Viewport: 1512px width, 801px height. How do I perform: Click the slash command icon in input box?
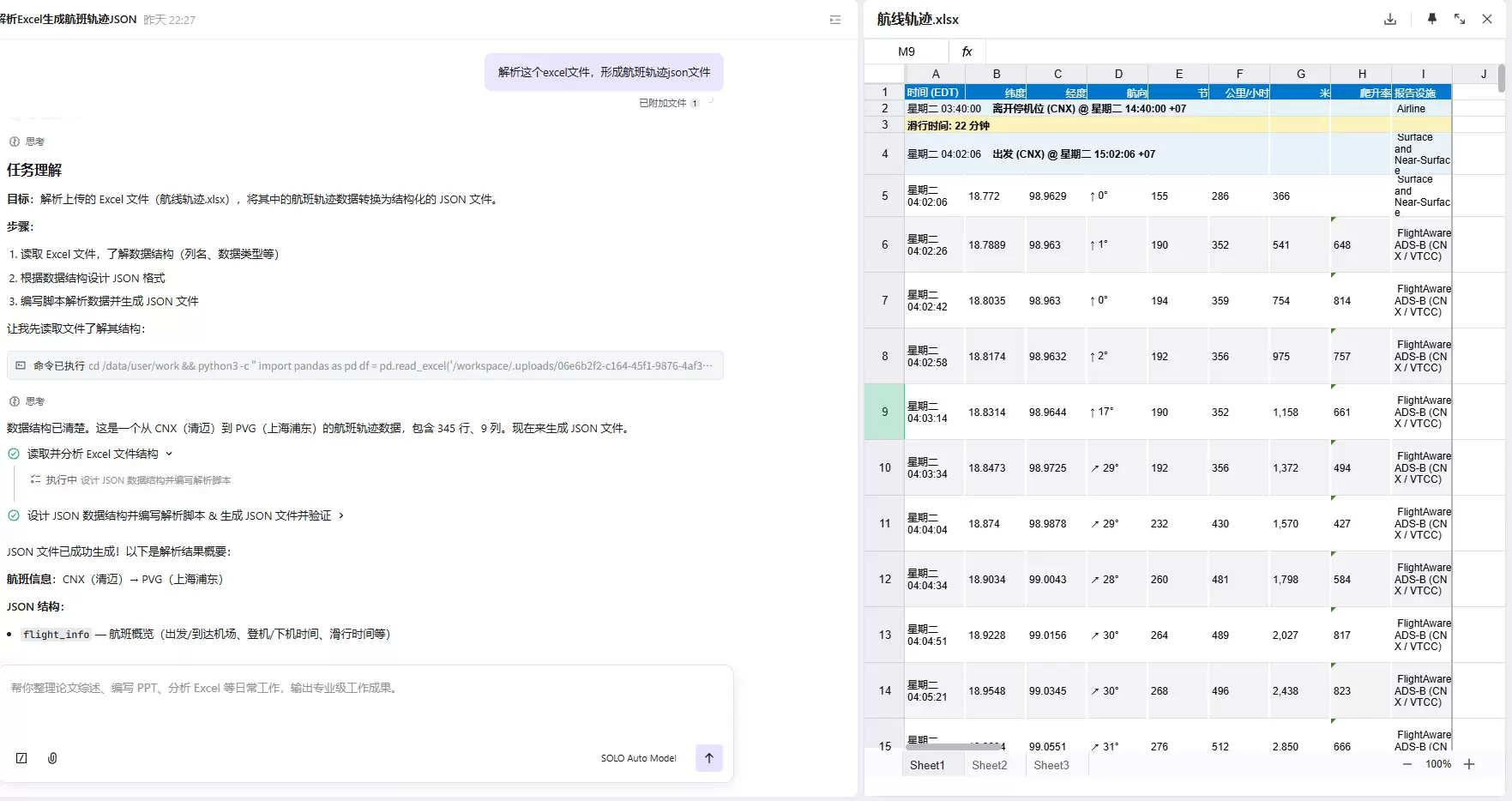(21, 758)
